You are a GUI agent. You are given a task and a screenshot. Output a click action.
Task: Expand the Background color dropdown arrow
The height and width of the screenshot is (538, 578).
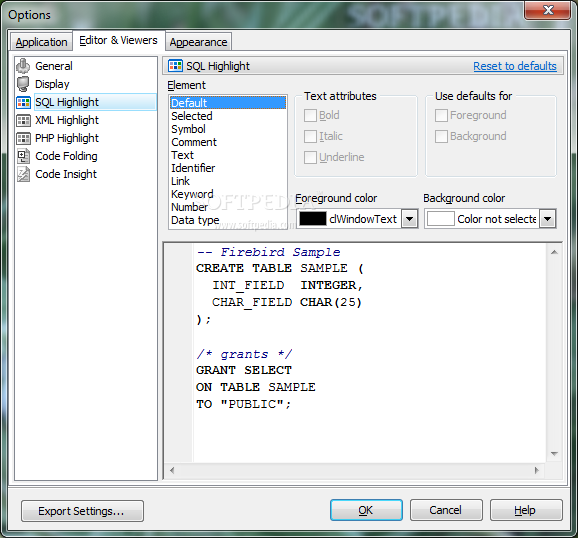547,219
